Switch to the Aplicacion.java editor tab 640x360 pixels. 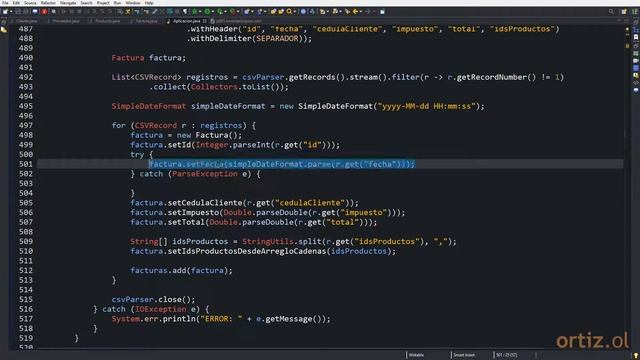[x=187, y=21]
